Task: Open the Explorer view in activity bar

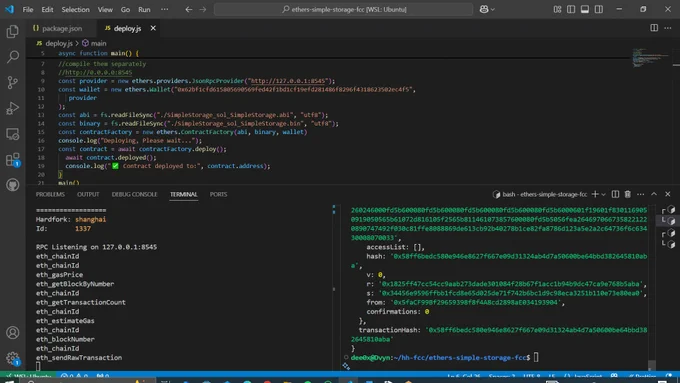Action: (13, 31)
